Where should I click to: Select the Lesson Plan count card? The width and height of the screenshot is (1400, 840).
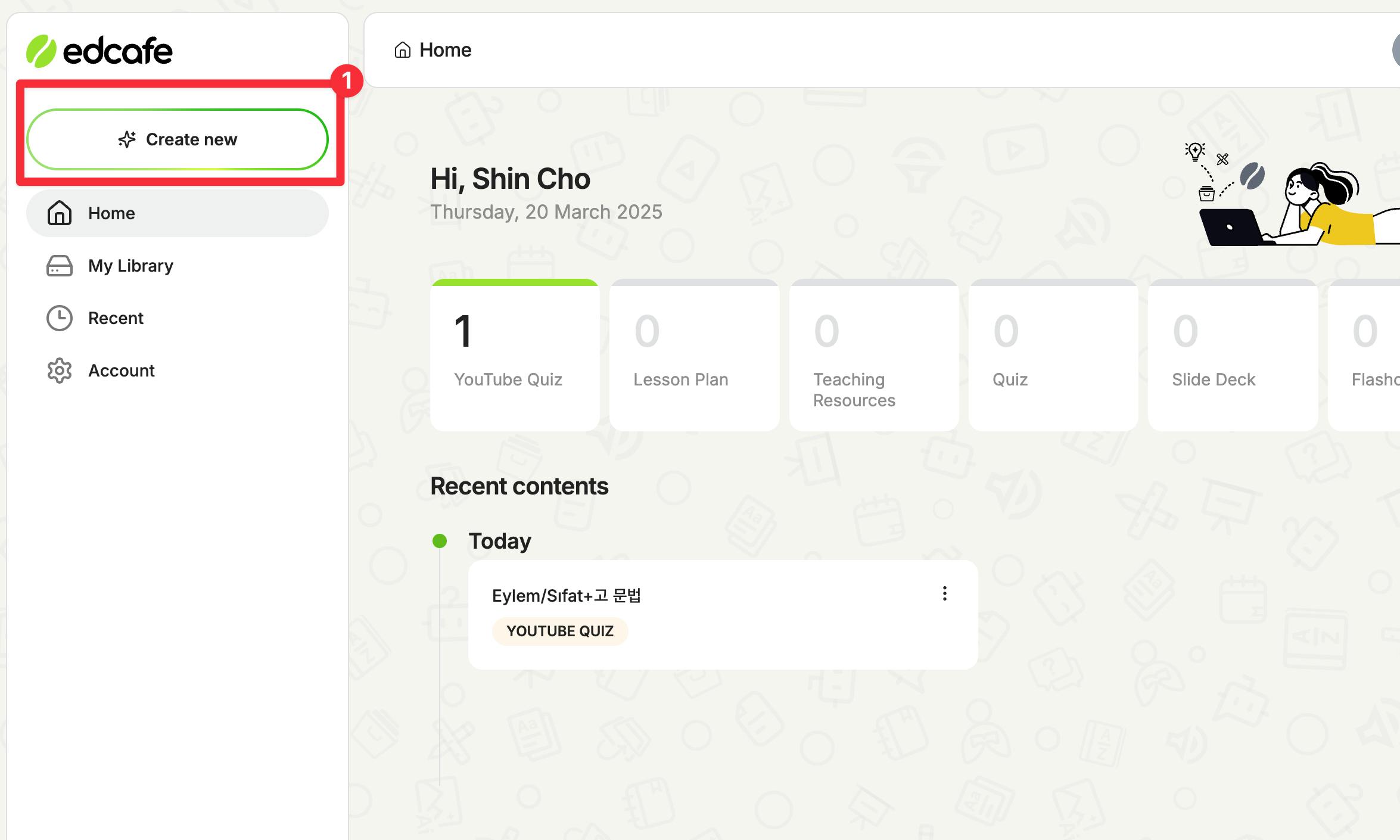pos(694,356)
